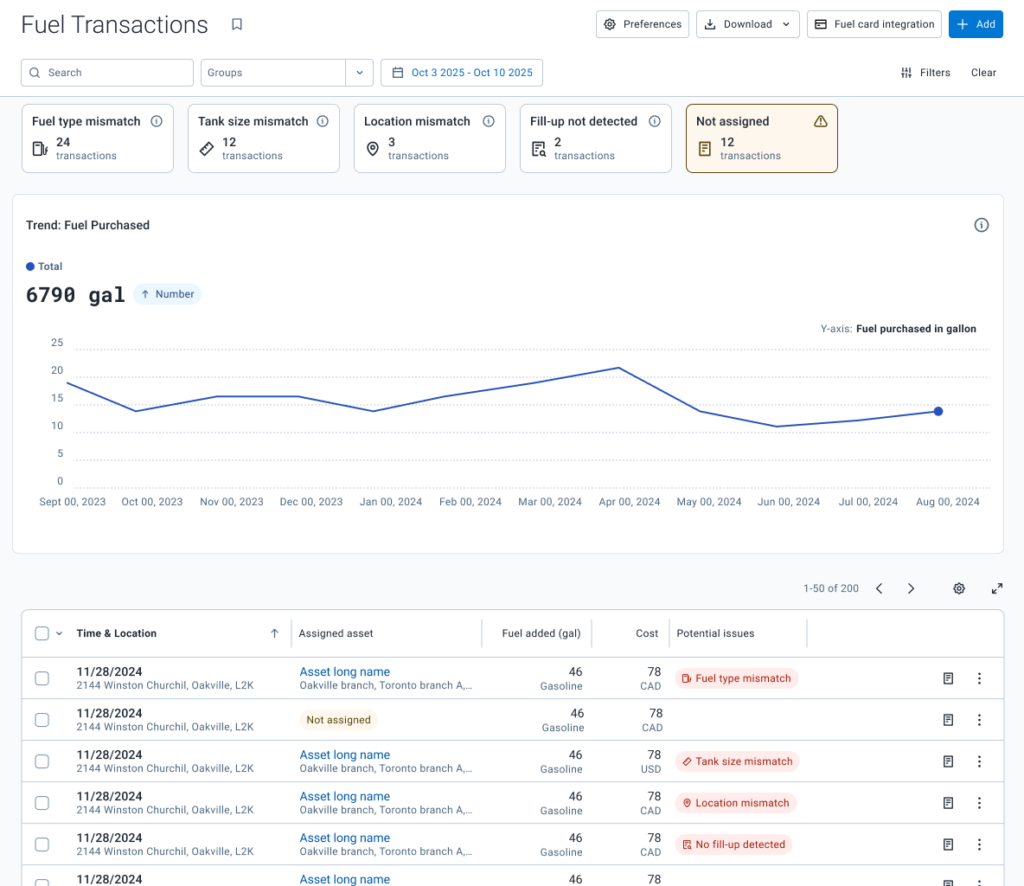Click the Add button
Screen dimensions: 1024x886
coord(976,24)
